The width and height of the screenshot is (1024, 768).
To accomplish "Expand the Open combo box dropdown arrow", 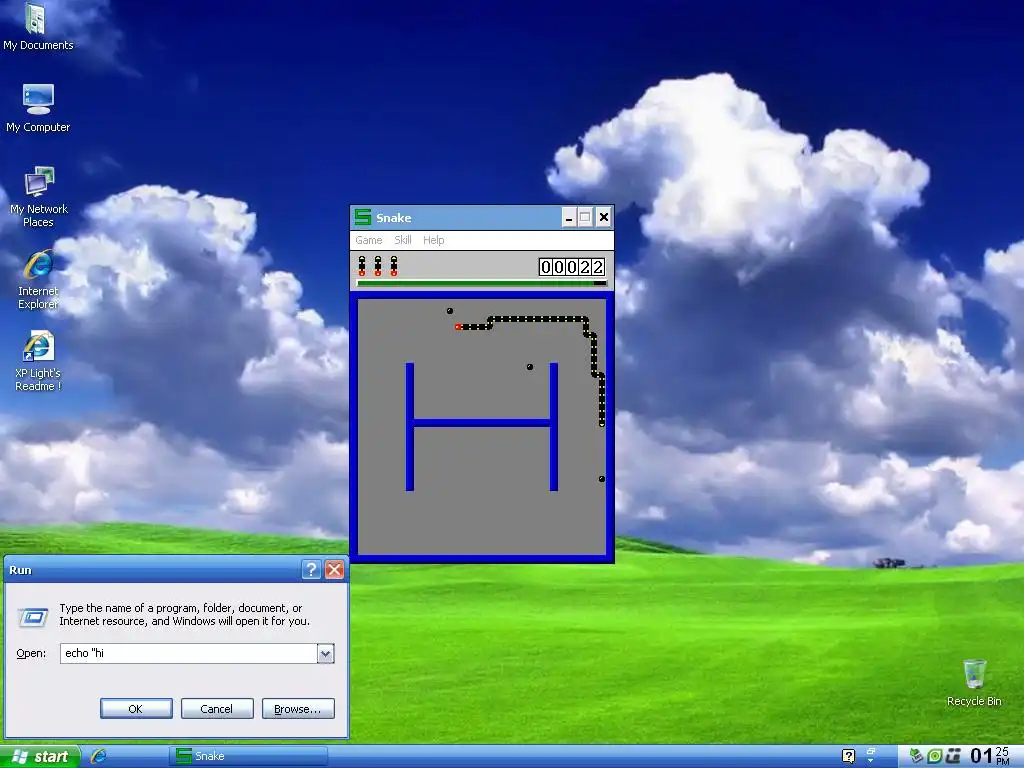I will coord(326,653).
